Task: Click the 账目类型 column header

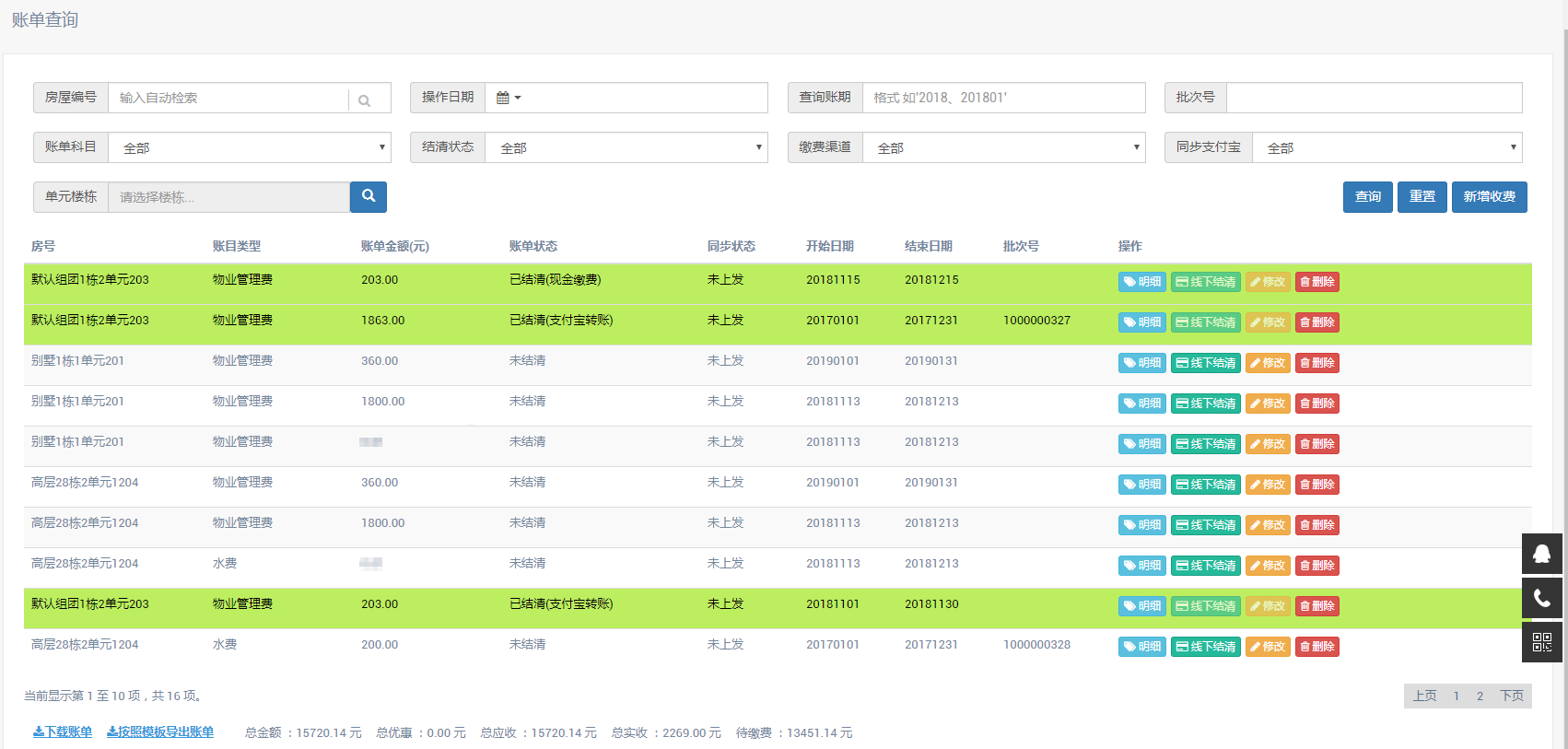Action: [237, 246]
